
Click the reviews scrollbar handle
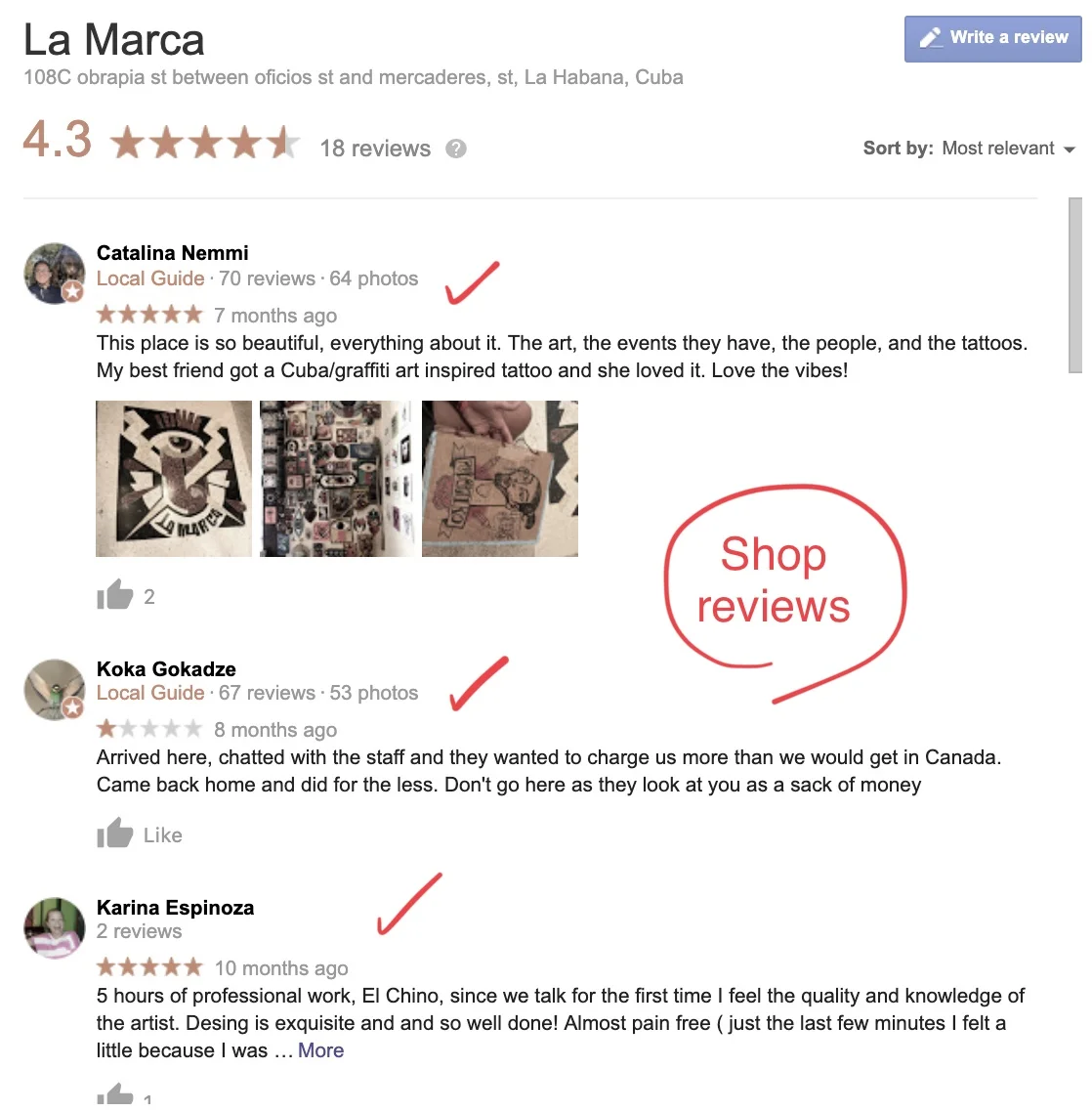1075,284
